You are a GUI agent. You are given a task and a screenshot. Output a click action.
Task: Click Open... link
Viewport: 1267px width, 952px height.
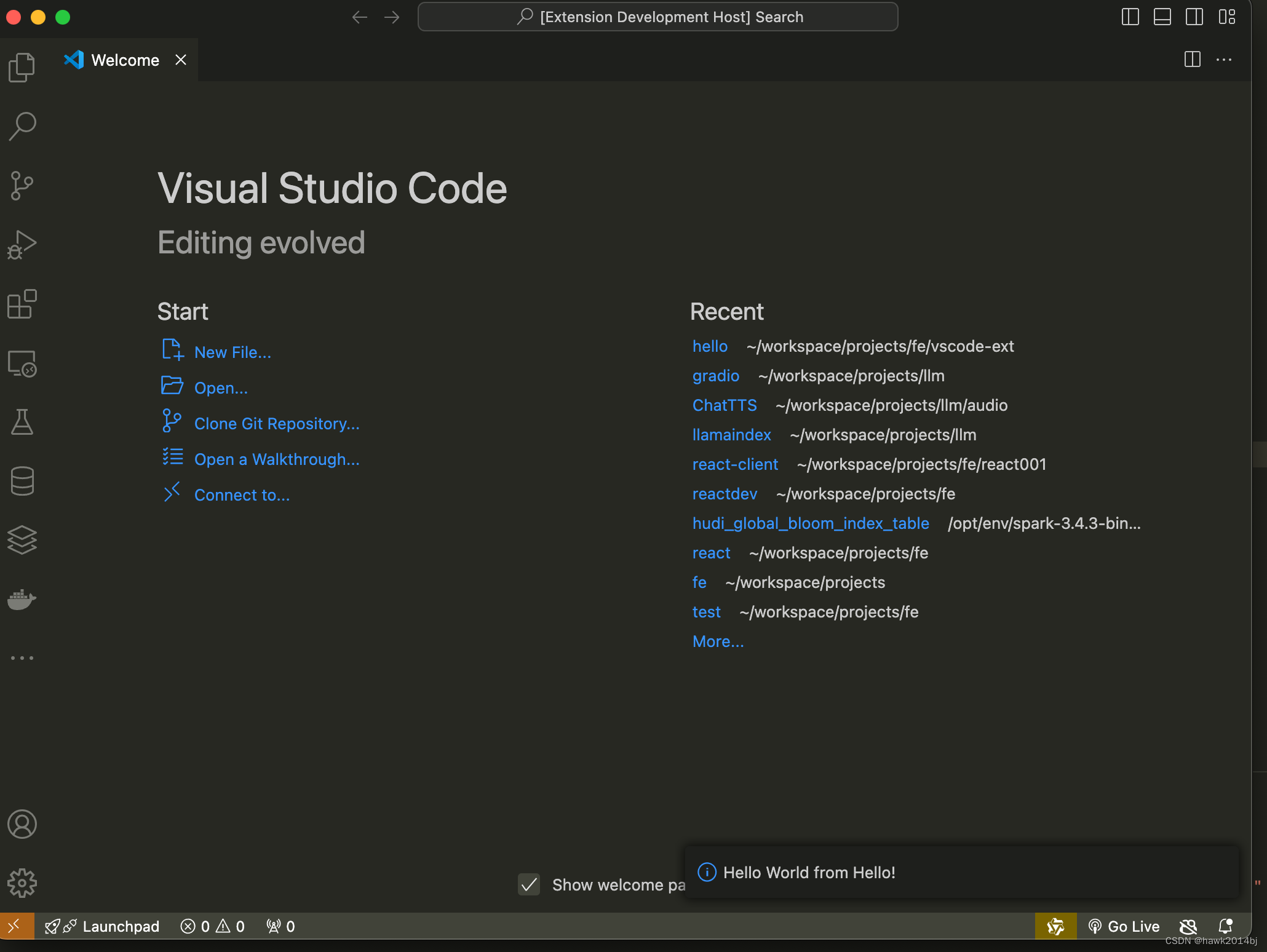click(221, 388)
